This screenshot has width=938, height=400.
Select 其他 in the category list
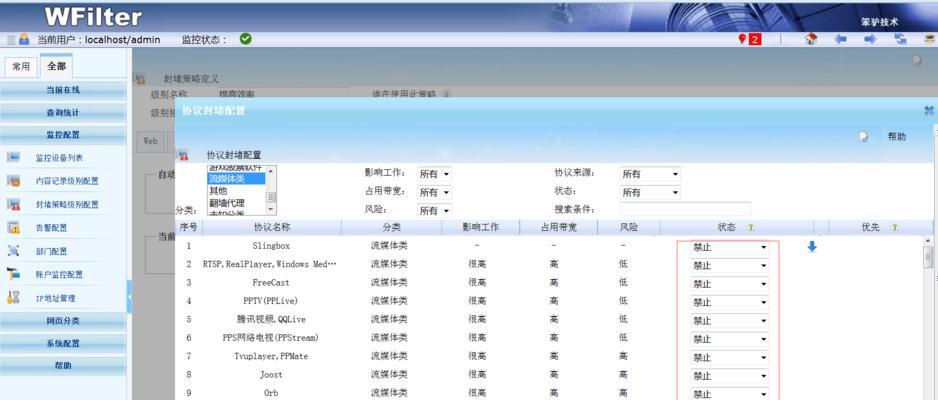tap(236, 191)
